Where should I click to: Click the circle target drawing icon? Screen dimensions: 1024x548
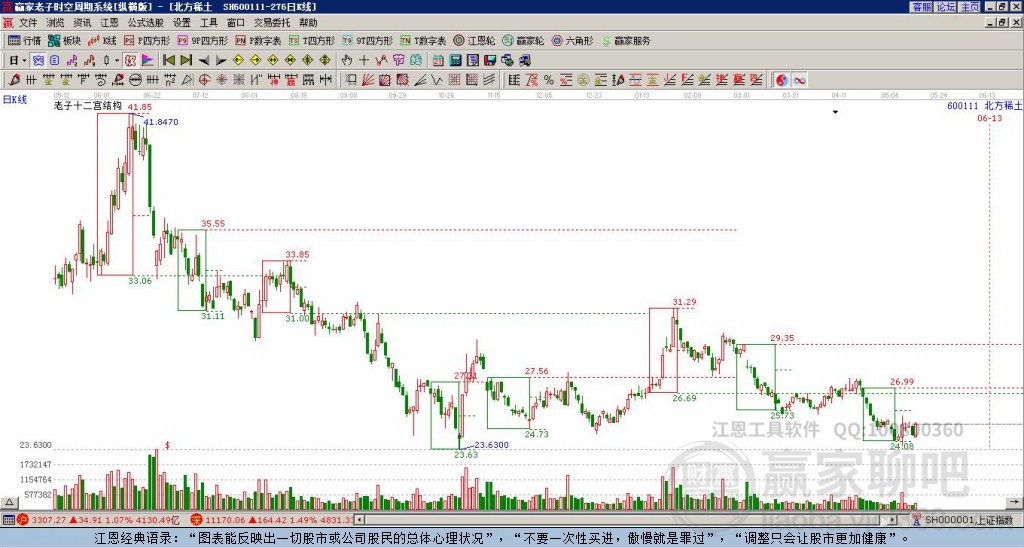click(x=204, y=80)
